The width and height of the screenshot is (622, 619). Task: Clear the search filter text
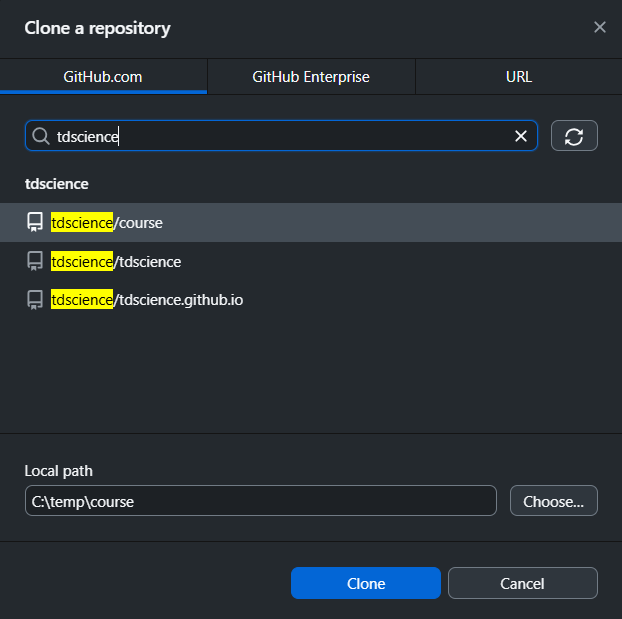tap(520, 136)
